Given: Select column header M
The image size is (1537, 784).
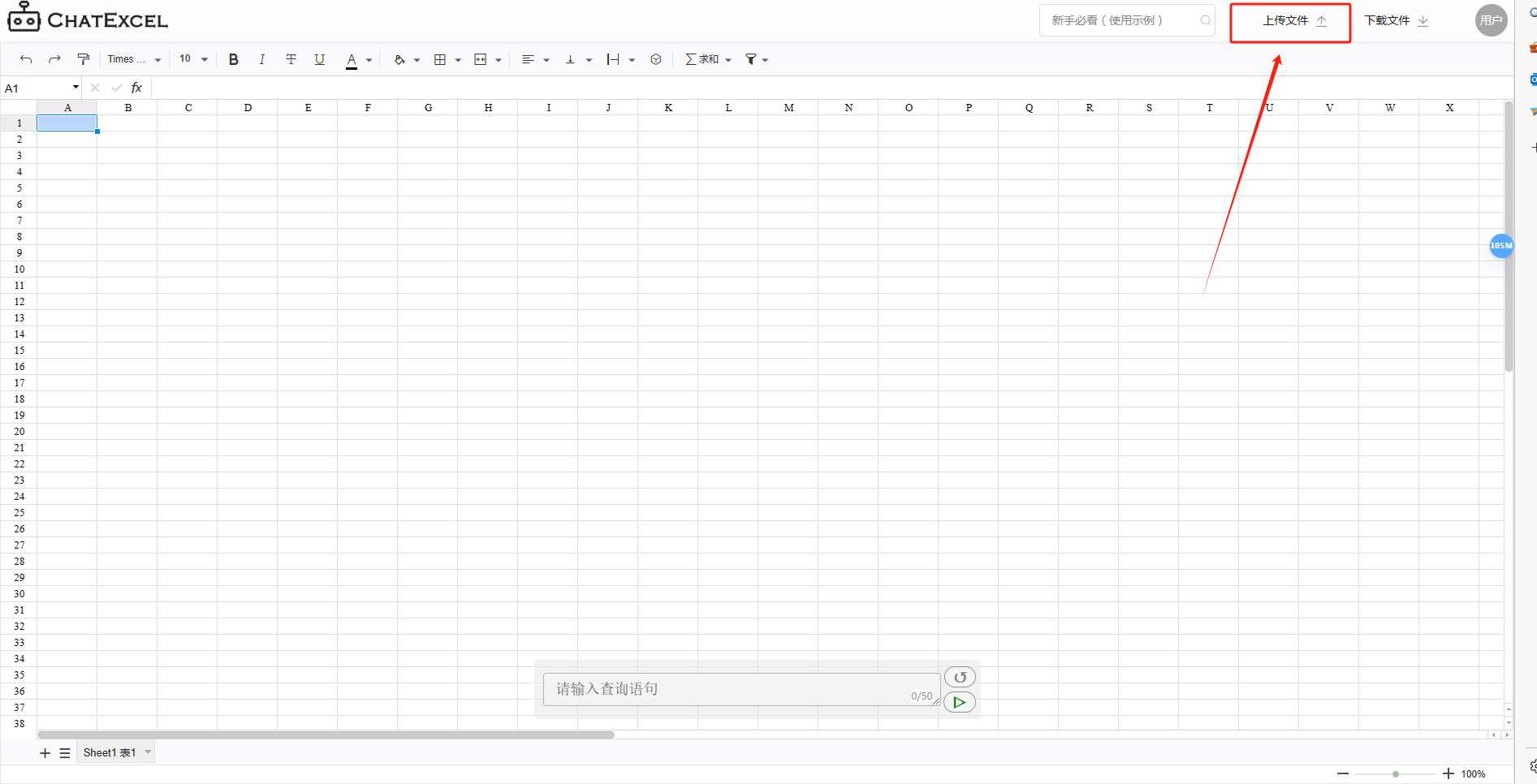Looking at the screenshot, I should 788,107.
